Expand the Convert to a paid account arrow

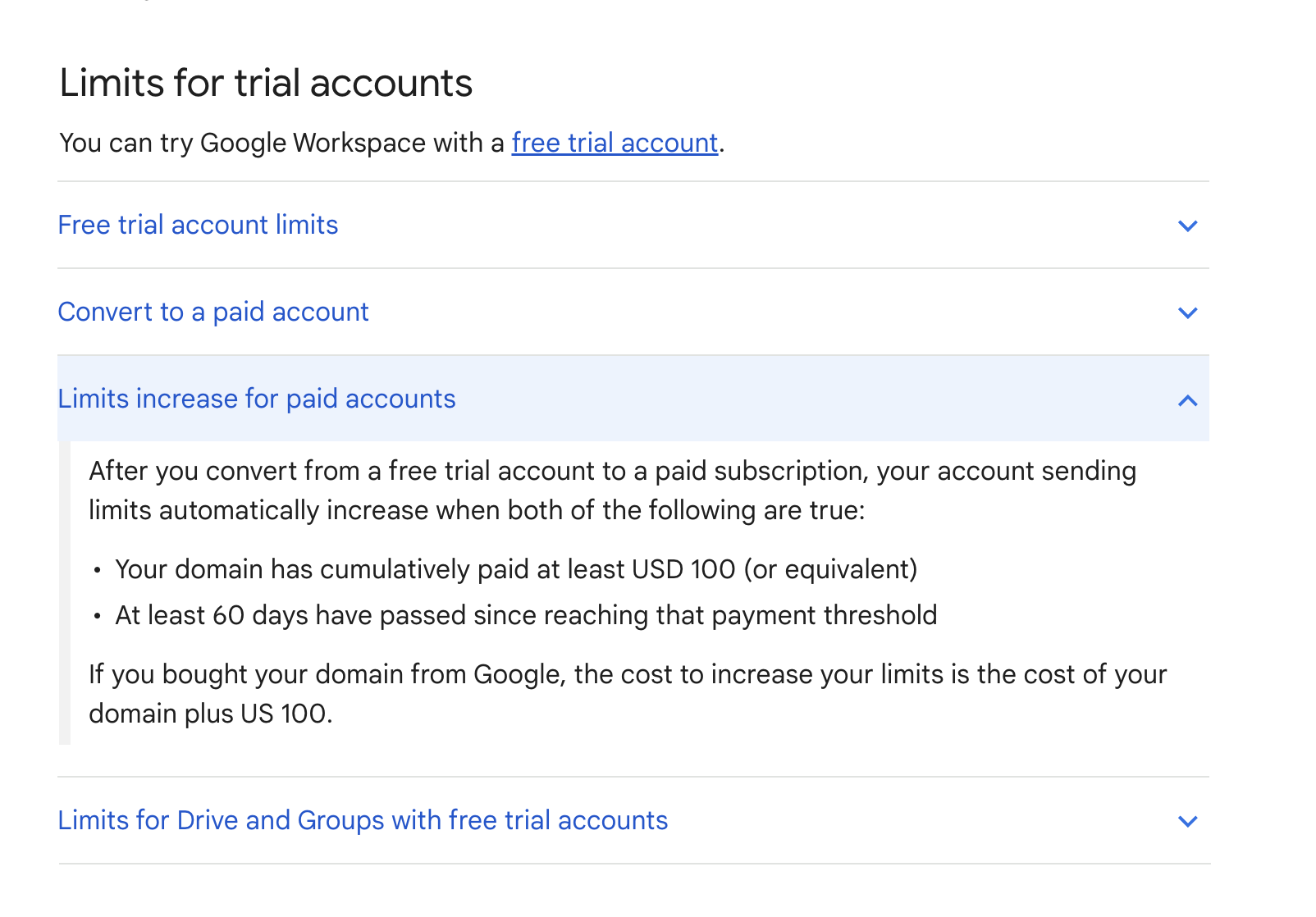(x=1187, y=313)
